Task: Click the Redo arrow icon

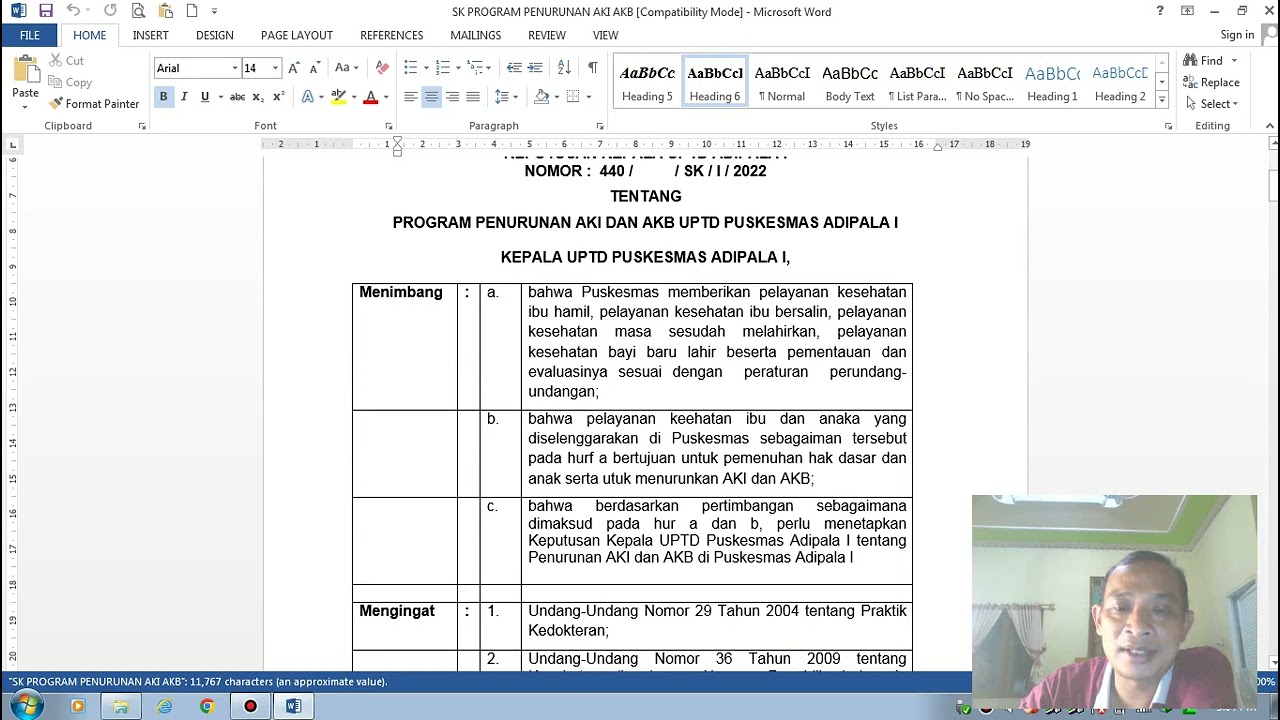Action: [110, 11]
